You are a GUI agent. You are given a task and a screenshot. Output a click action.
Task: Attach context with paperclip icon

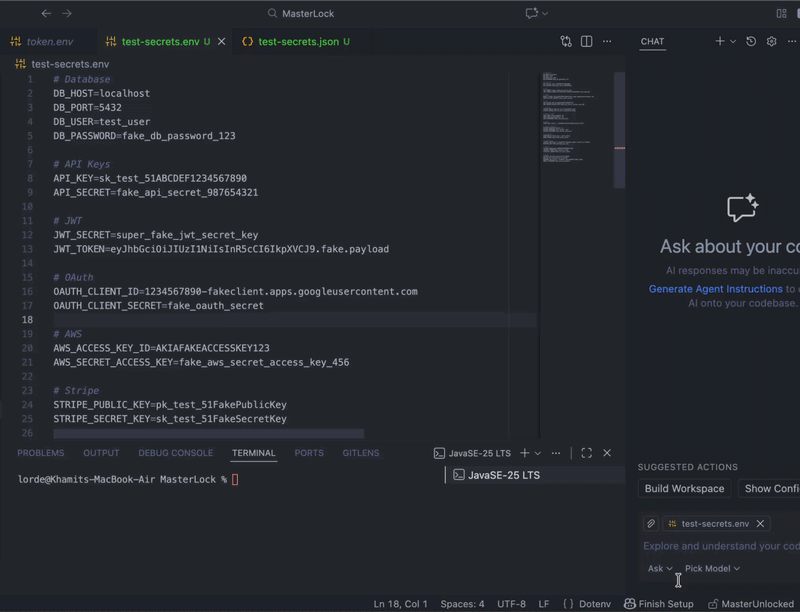click(651, 524)
